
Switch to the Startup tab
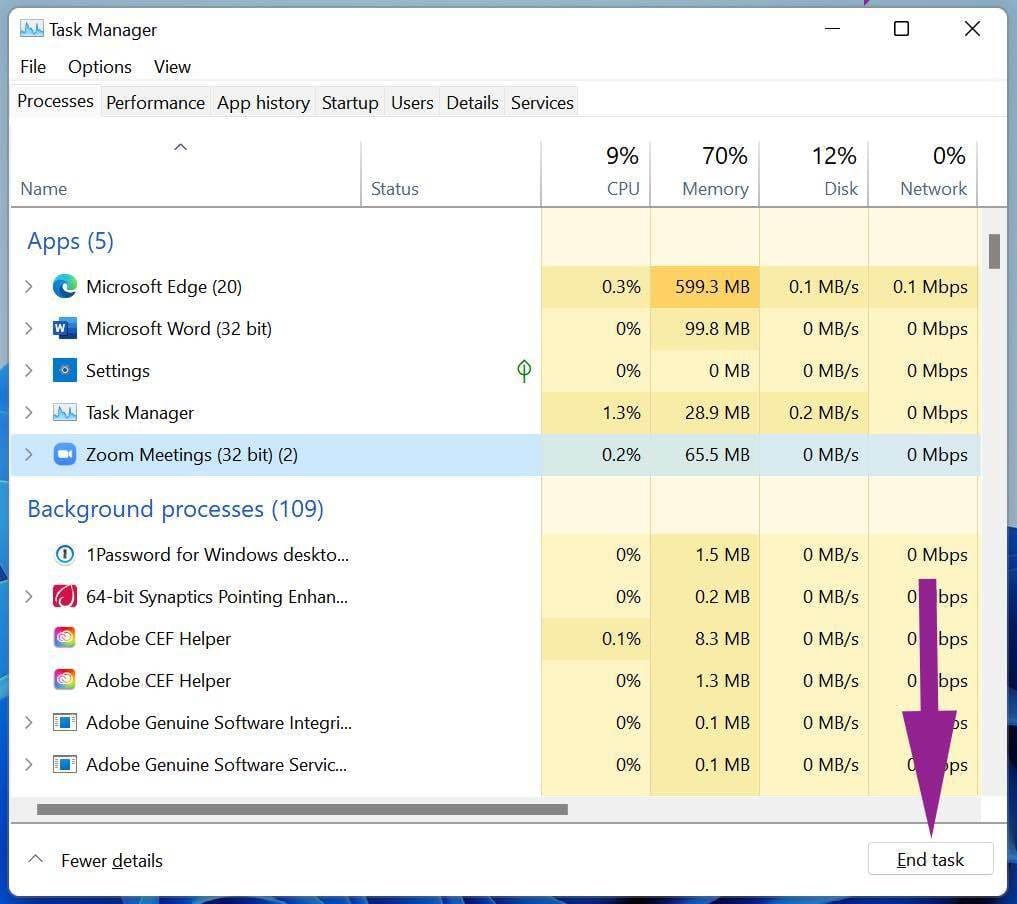pyautogui.click(x=350, y=102)
